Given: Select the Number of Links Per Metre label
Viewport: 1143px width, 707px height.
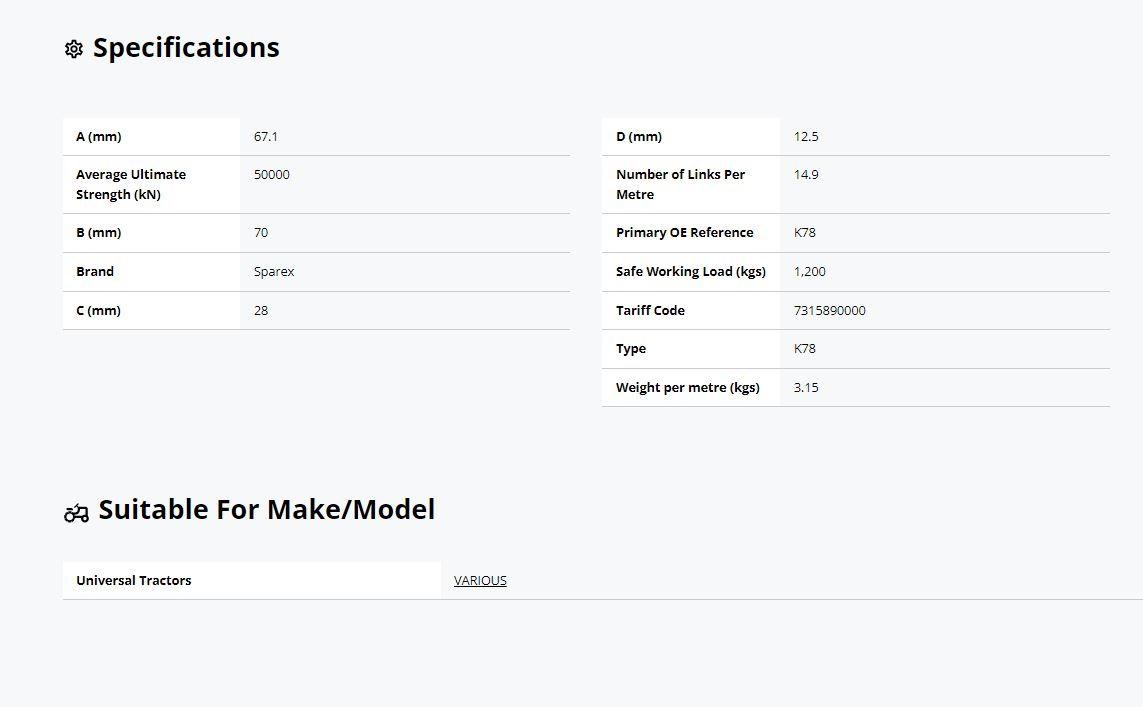Looking at the screenshot, I should point(680,184).
